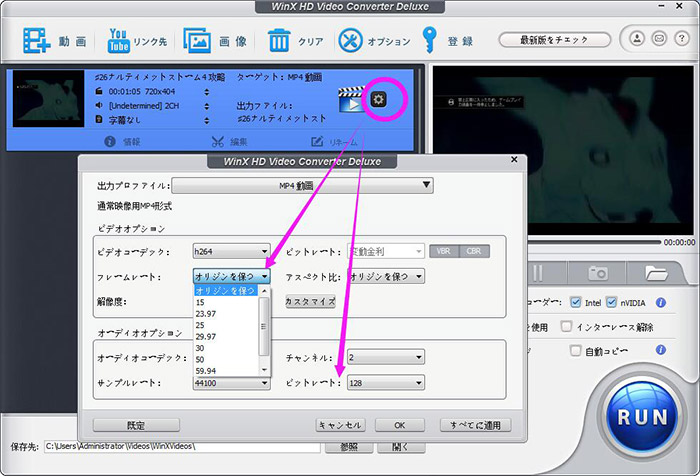The height and width of the screenshot is (476, 700).
Task: Change subtitle 字幕なし stepper
Action: [x=206, y=120]
